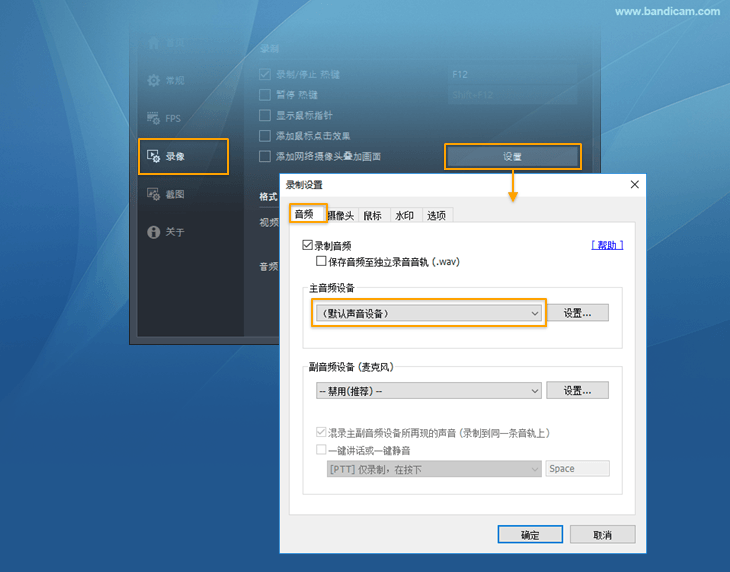Viewport: 730px width, 572px height.
Task: Open the 帮助 help link
Action: (607, 245)
